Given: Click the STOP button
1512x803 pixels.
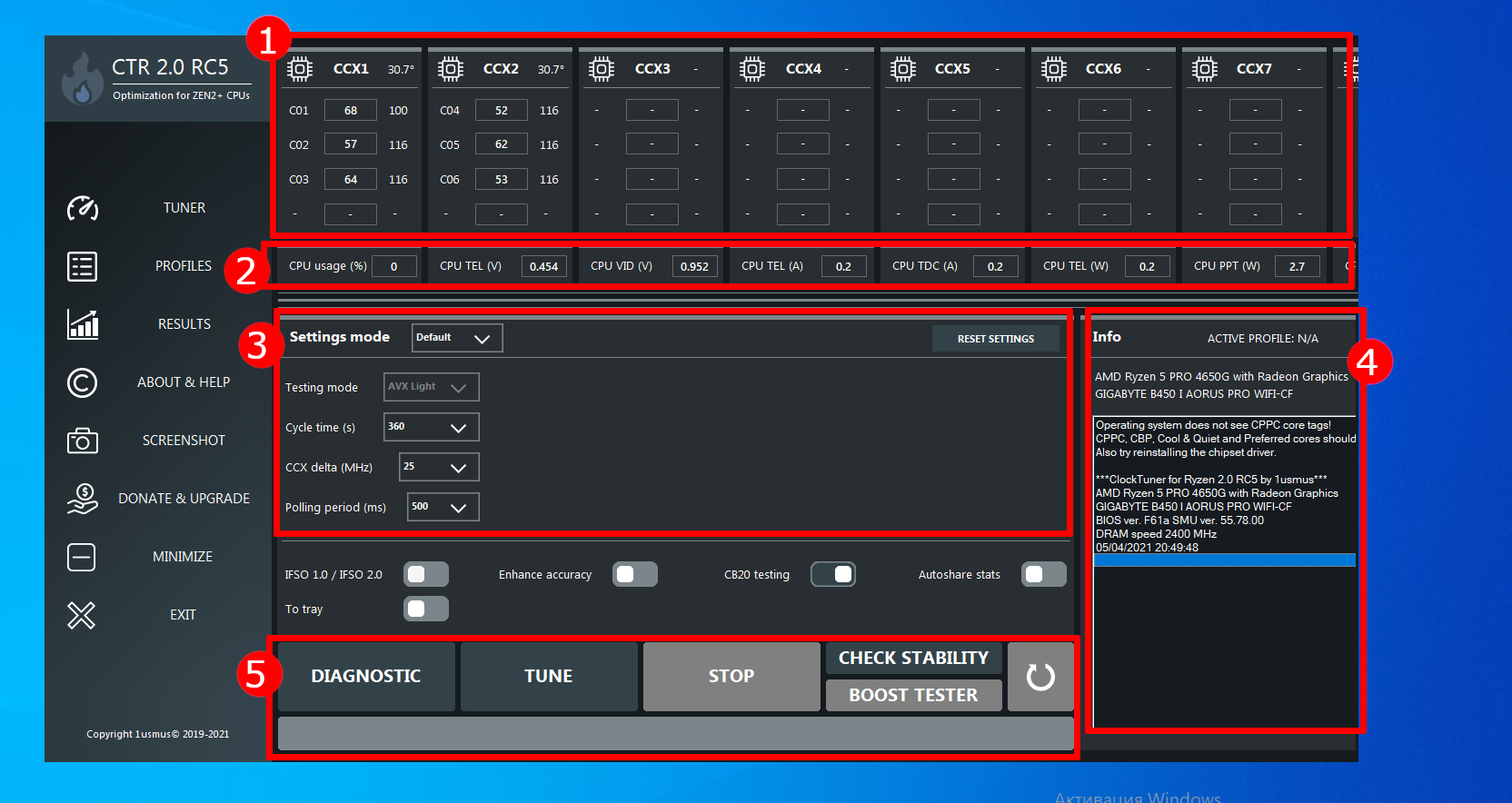Looking at the screenshot, I should tap(731, 677).
